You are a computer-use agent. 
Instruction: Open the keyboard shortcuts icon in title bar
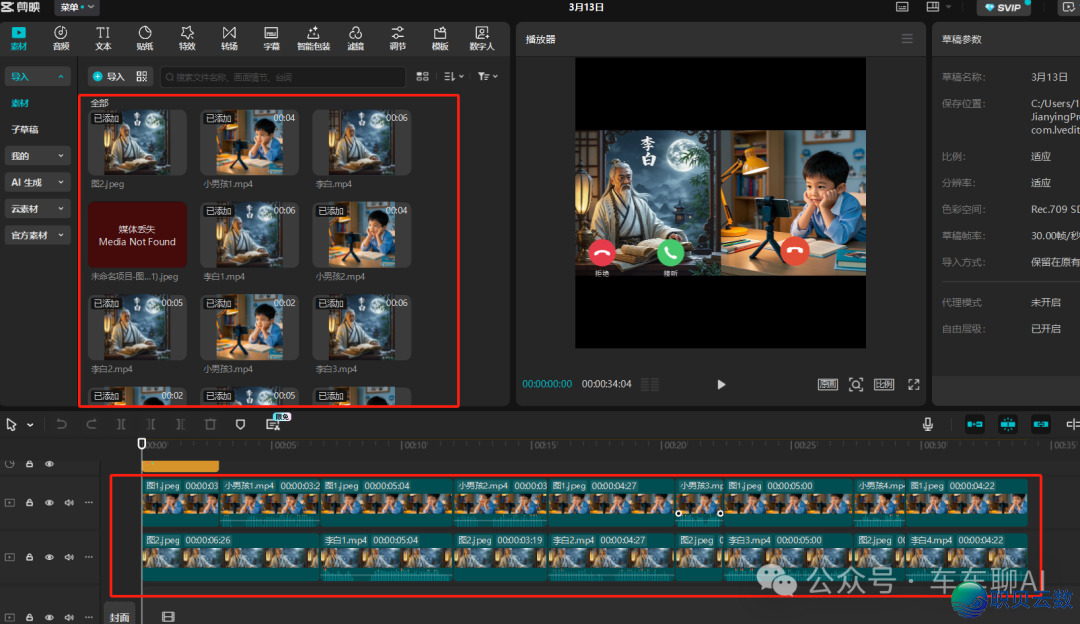tap(902, 7)
